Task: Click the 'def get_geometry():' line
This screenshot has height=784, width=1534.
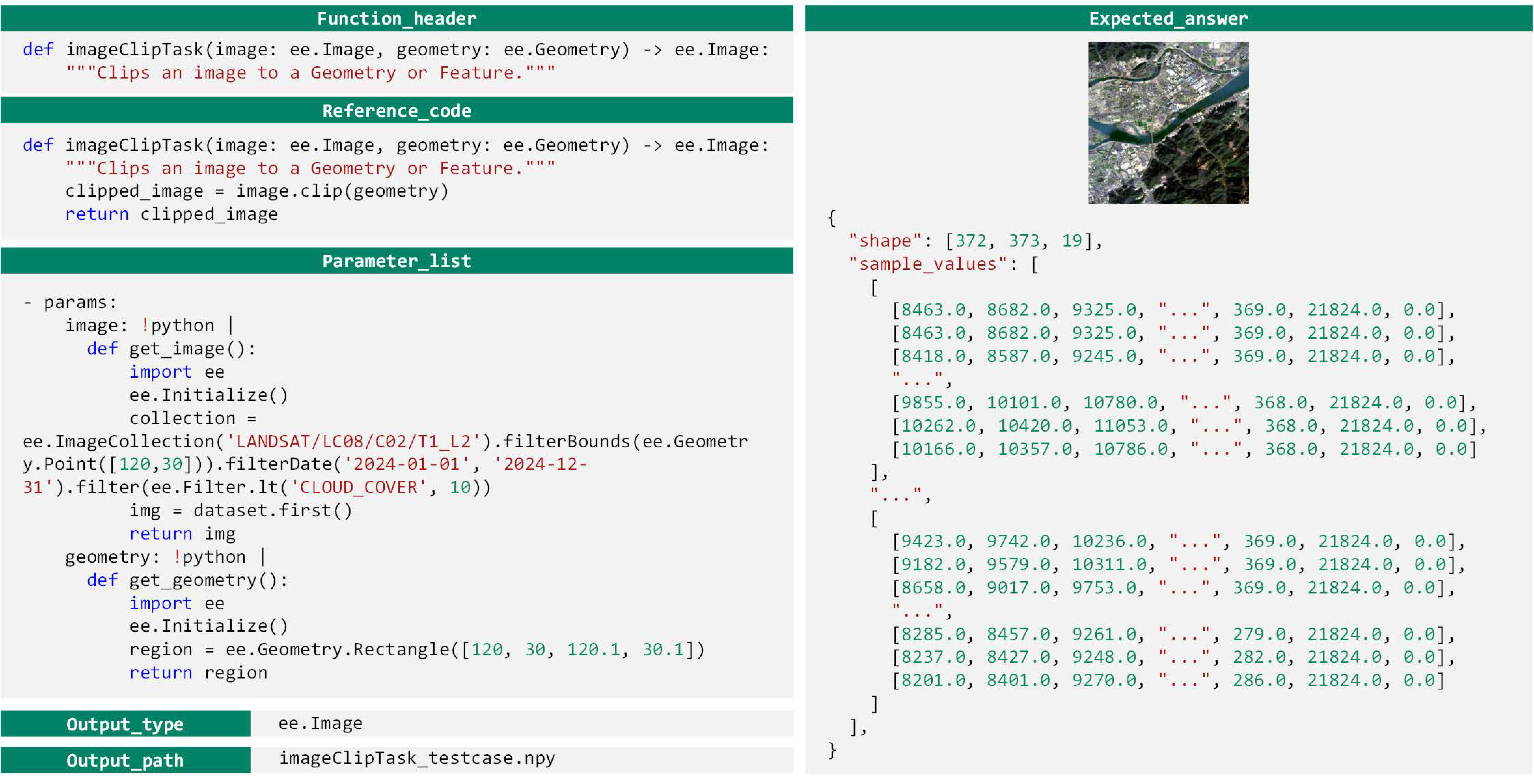Action: tap(187, 580)
